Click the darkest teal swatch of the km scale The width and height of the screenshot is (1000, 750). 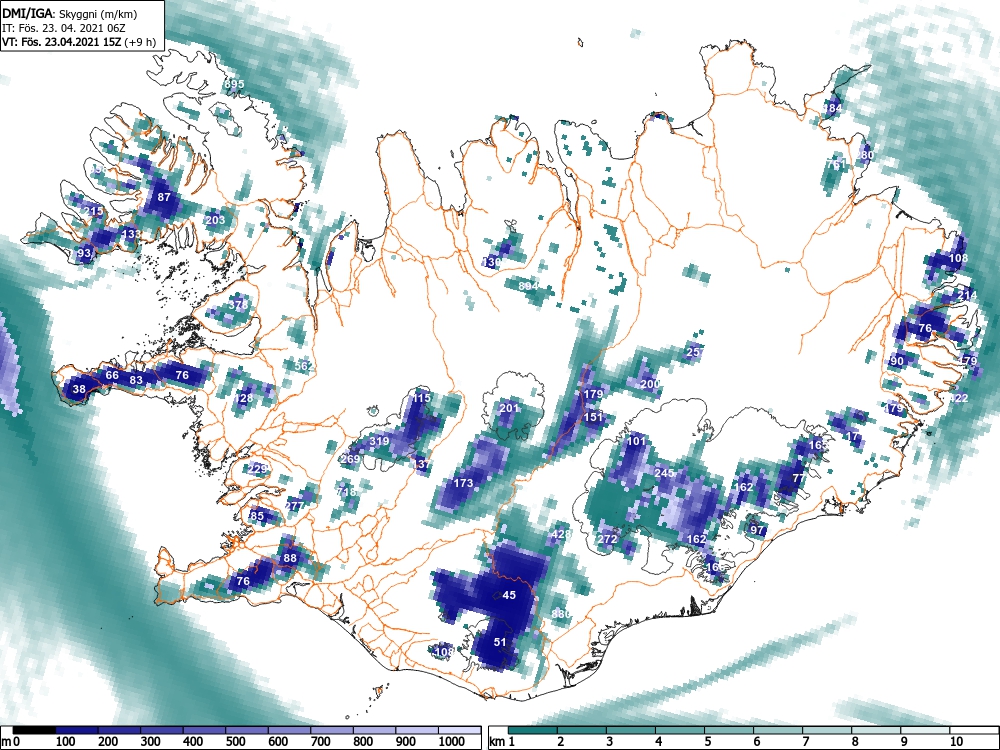tap(533, 730)
